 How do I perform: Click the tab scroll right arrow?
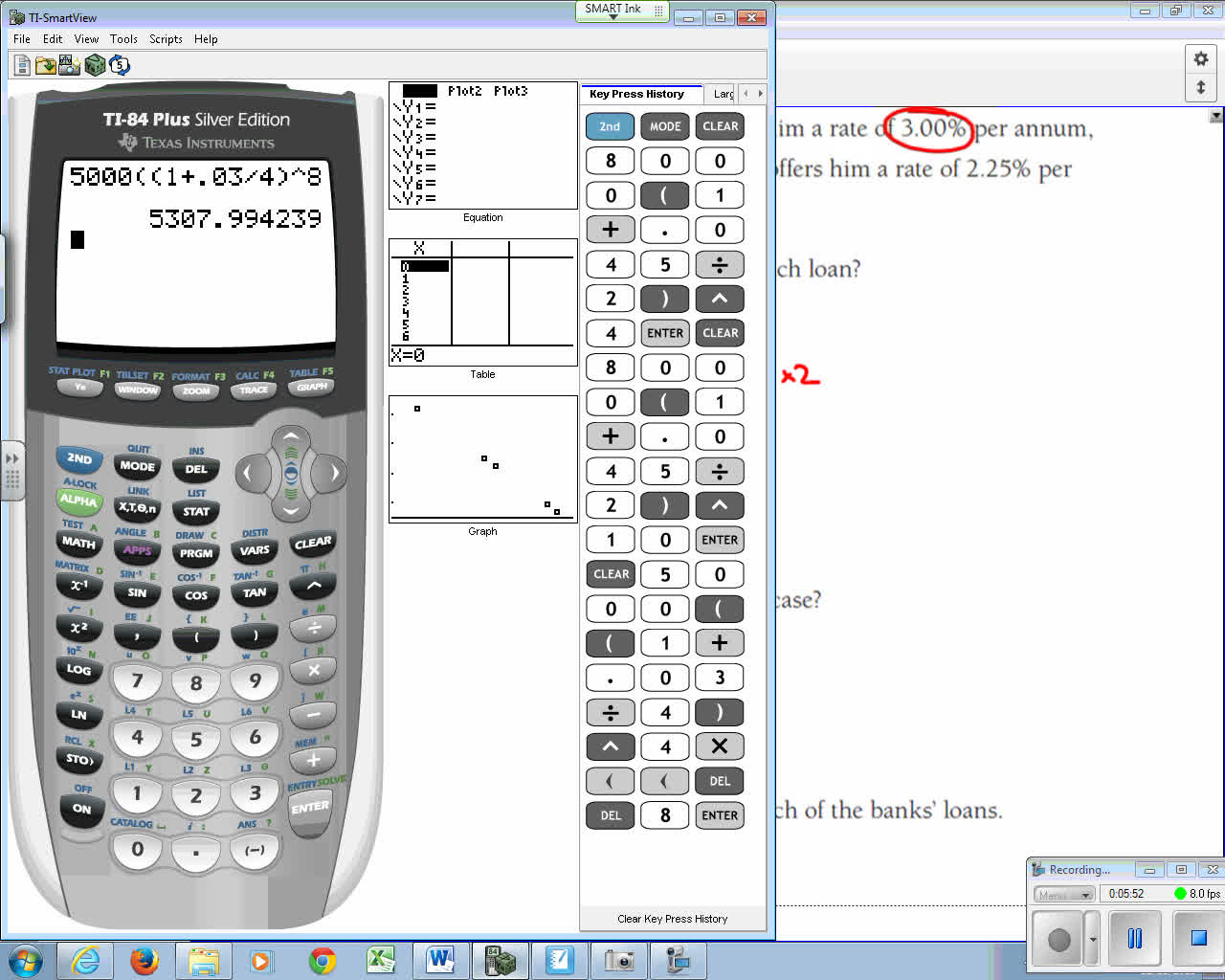[761, 94]
